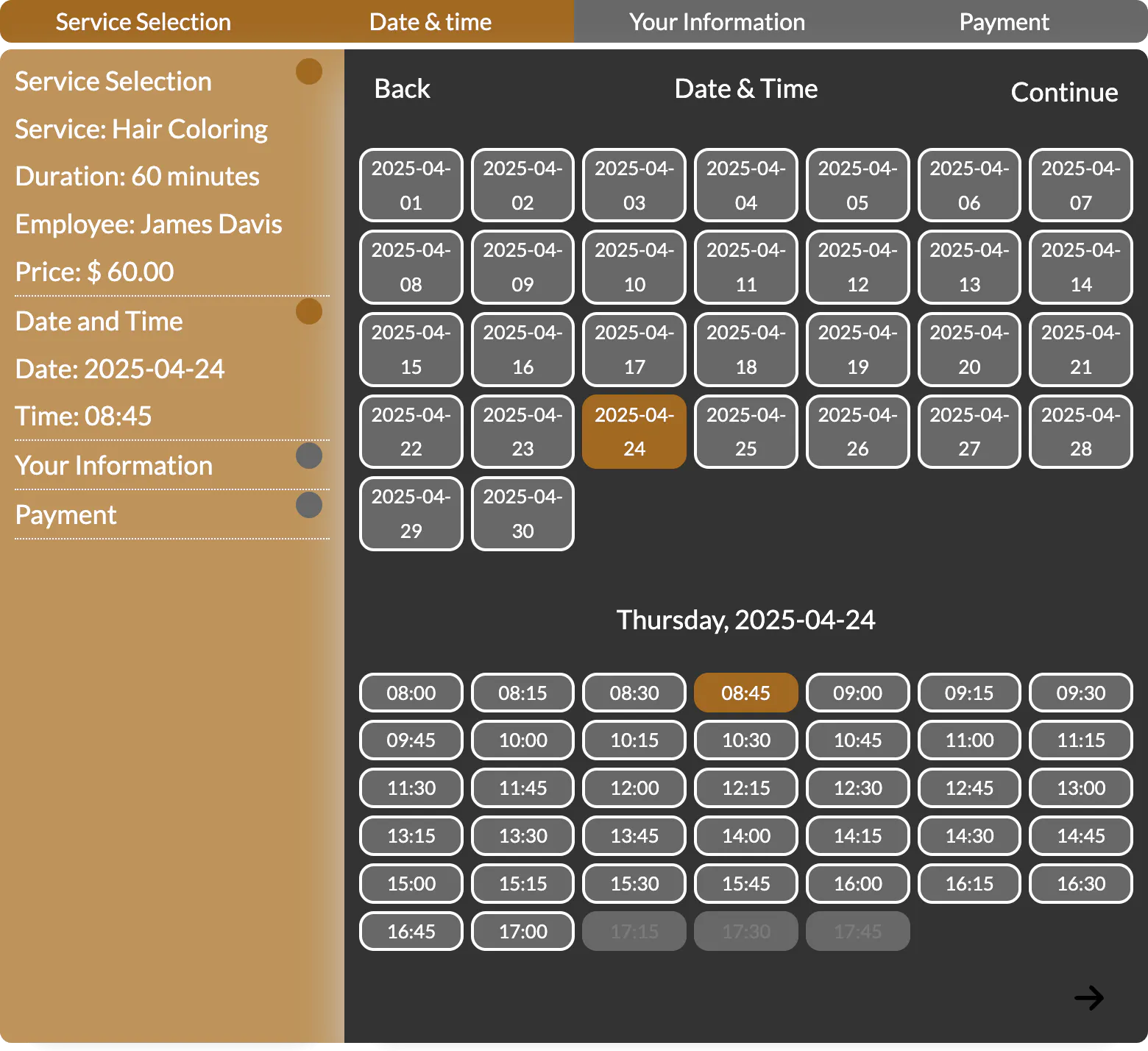The width and height of the screenshot is (1148, 1051).
Task: Pick the 12:30 time slot
Action: (x=858, y=788)
